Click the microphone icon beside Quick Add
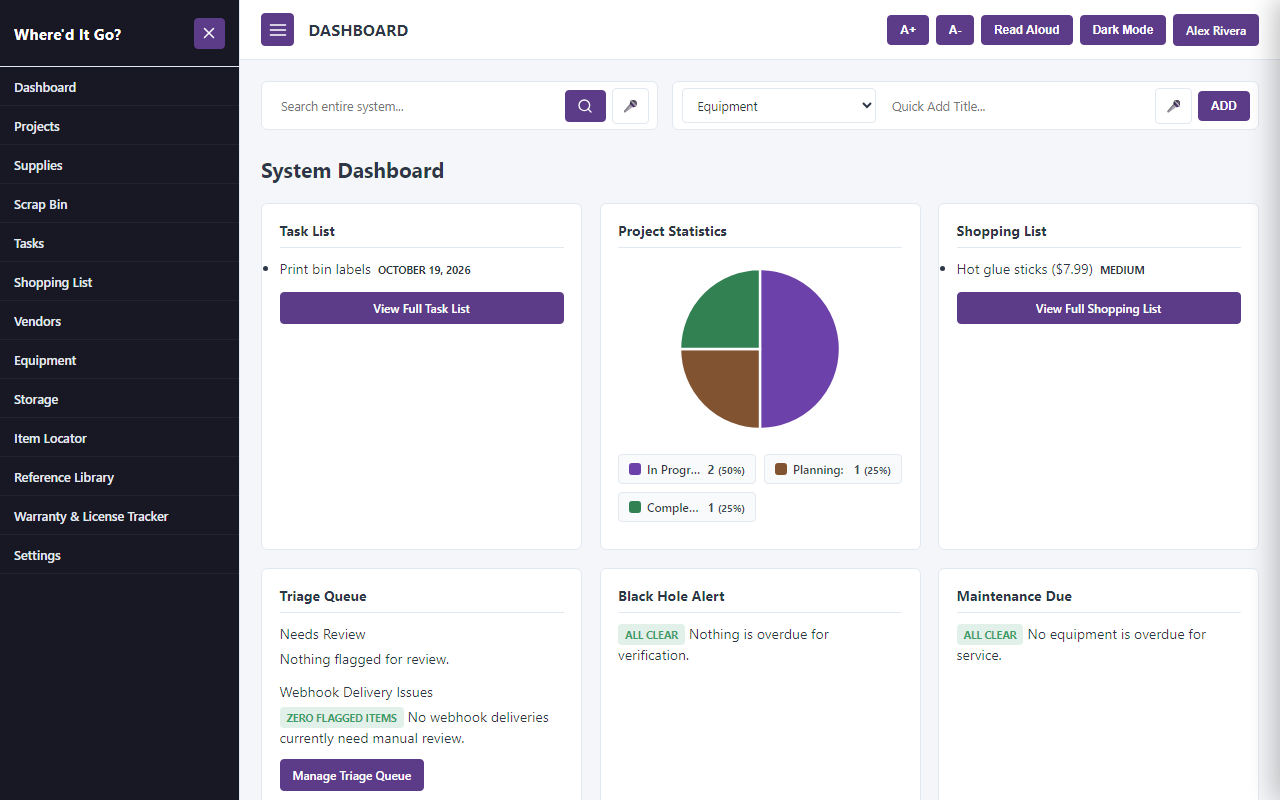The image size is (1280, 800). tap(1173, 106)
